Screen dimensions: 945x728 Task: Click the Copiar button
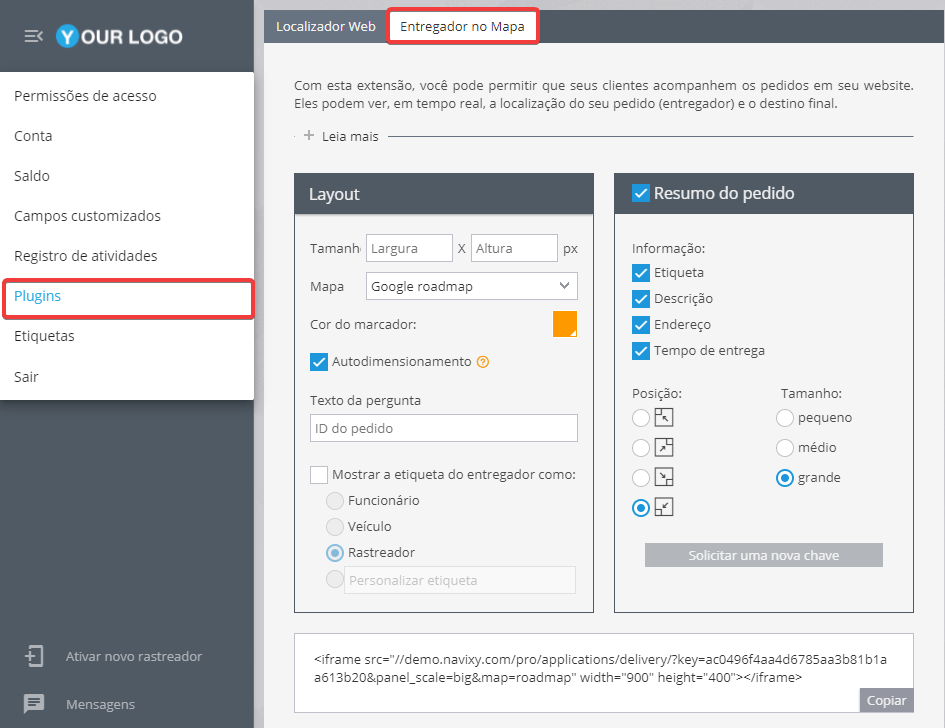pos(886,700)
